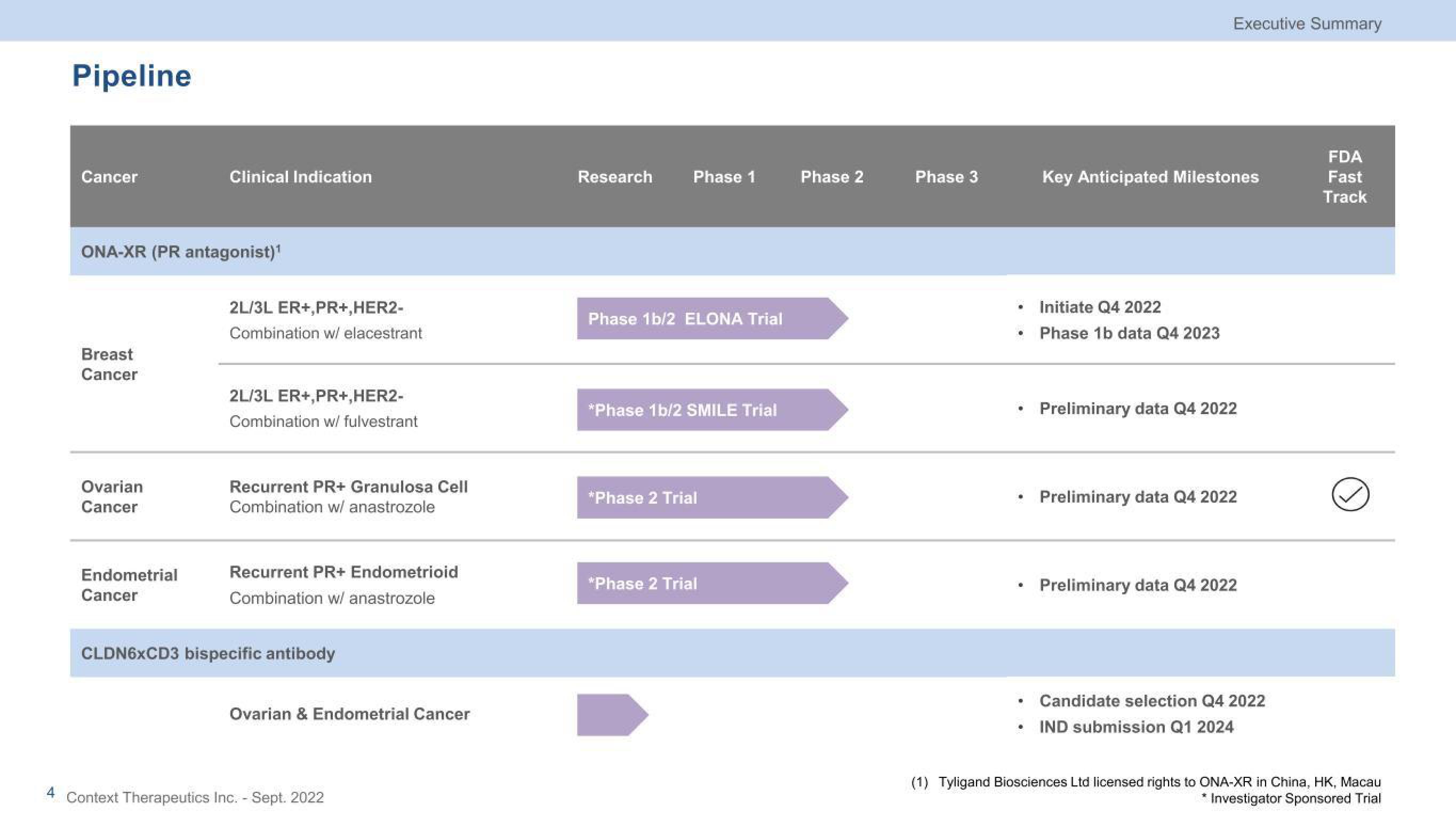
Task: Select the Endometrial Cancer *Phase 2 Trial arrow
Action: tap(712, 583)
